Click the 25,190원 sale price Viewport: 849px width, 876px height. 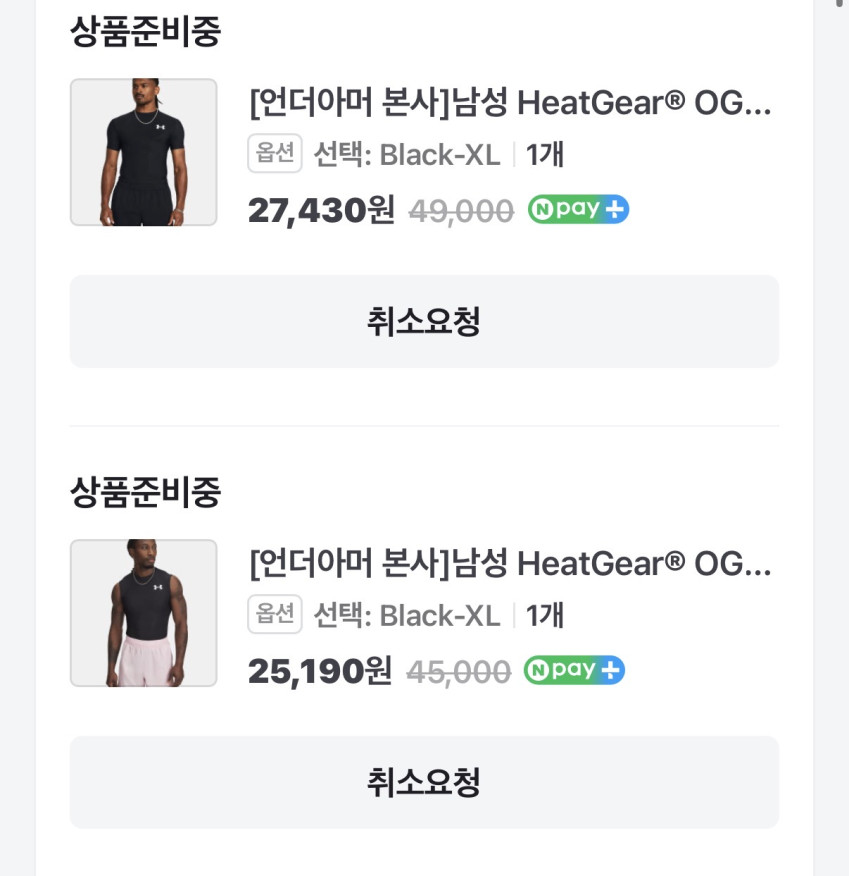[319, 672]
